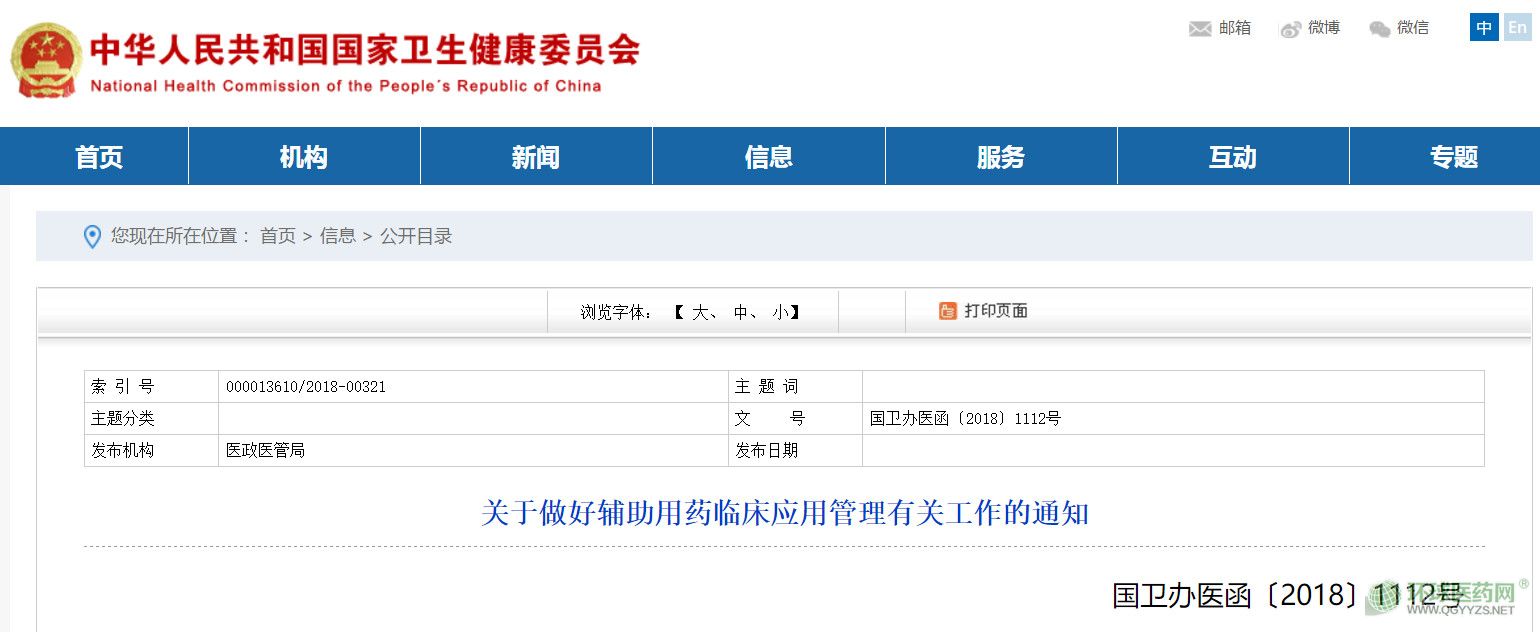Click the 微博 Weibo icon
The height and width of the screenshot is (632, 1540).
click(1291, 29)
